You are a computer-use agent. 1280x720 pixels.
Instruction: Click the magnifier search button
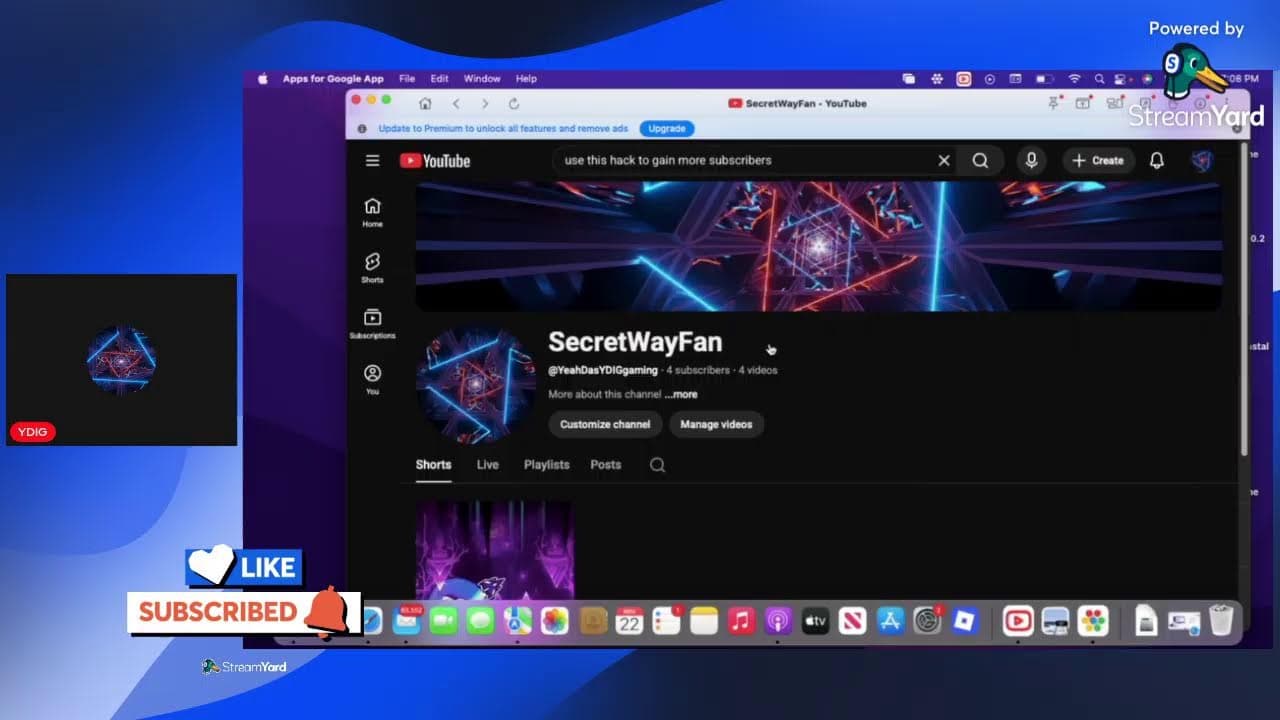[981, 160]
